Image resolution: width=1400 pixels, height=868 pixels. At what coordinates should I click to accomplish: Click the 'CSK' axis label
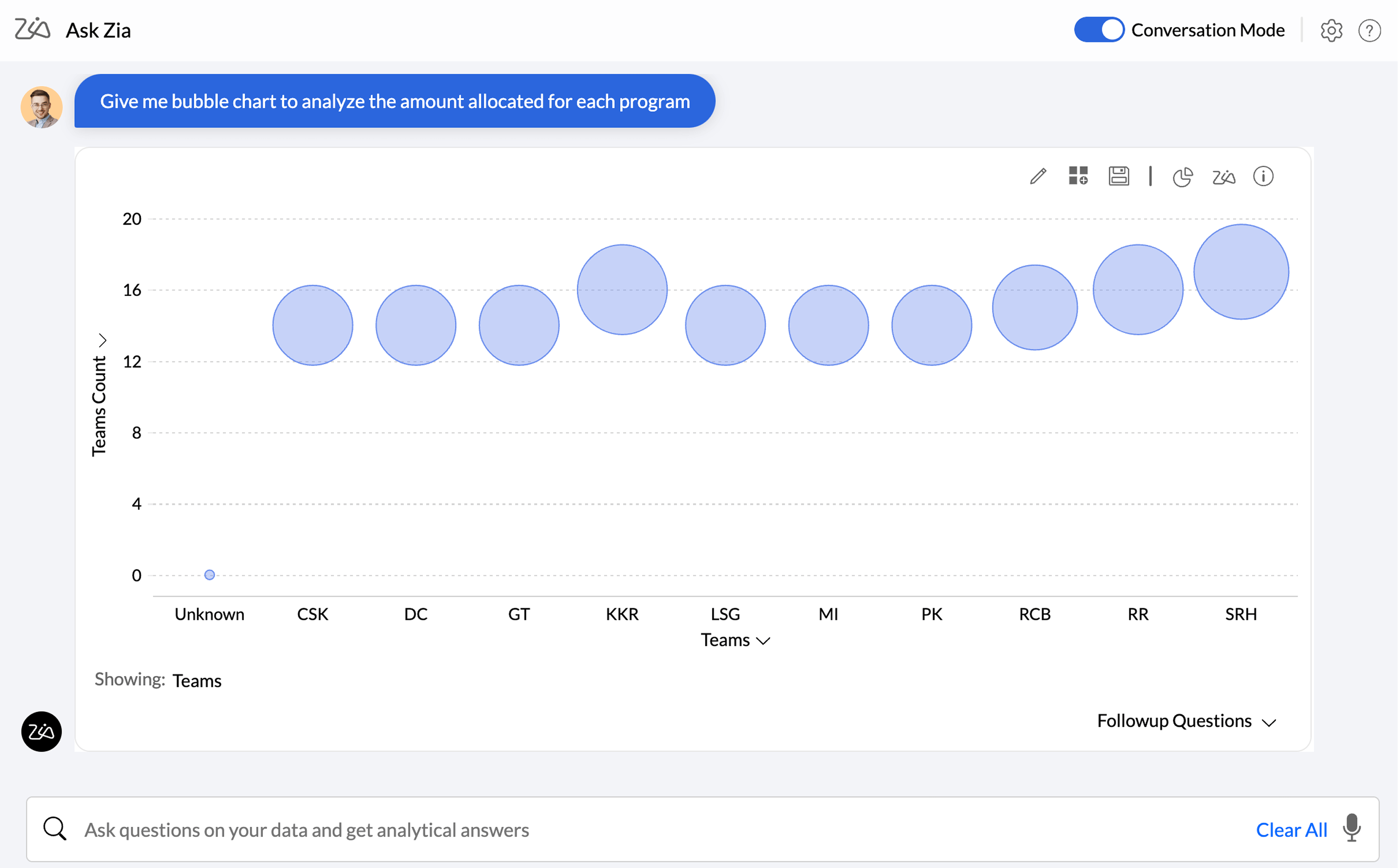[x=313, y=614]
